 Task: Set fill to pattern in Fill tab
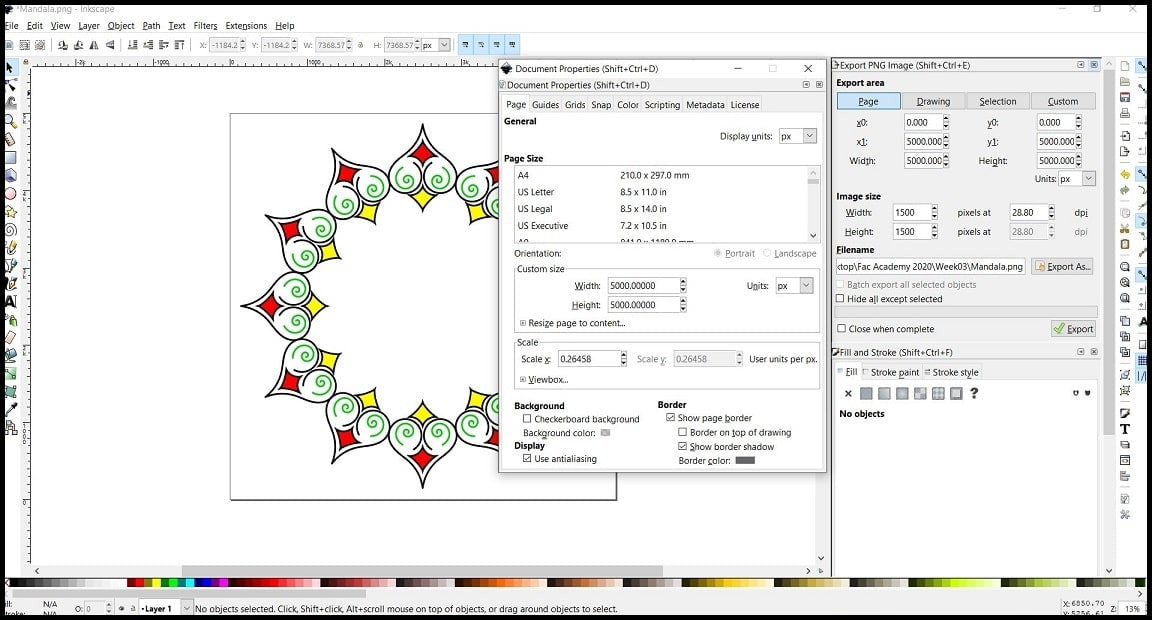click(938, 394)
